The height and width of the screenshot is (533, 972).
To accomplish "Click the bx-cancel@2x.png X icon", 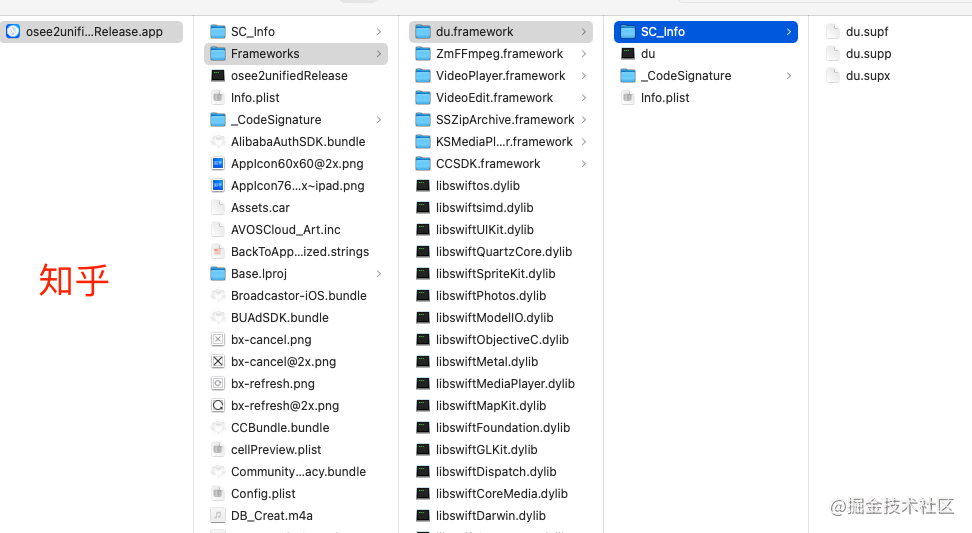I will click(x=218, y=361).
